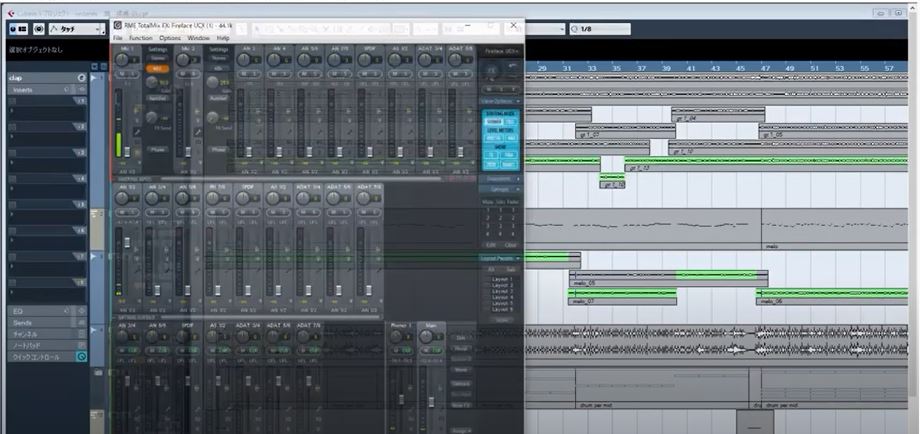Click the Main output fader handle

coord(431,402)
